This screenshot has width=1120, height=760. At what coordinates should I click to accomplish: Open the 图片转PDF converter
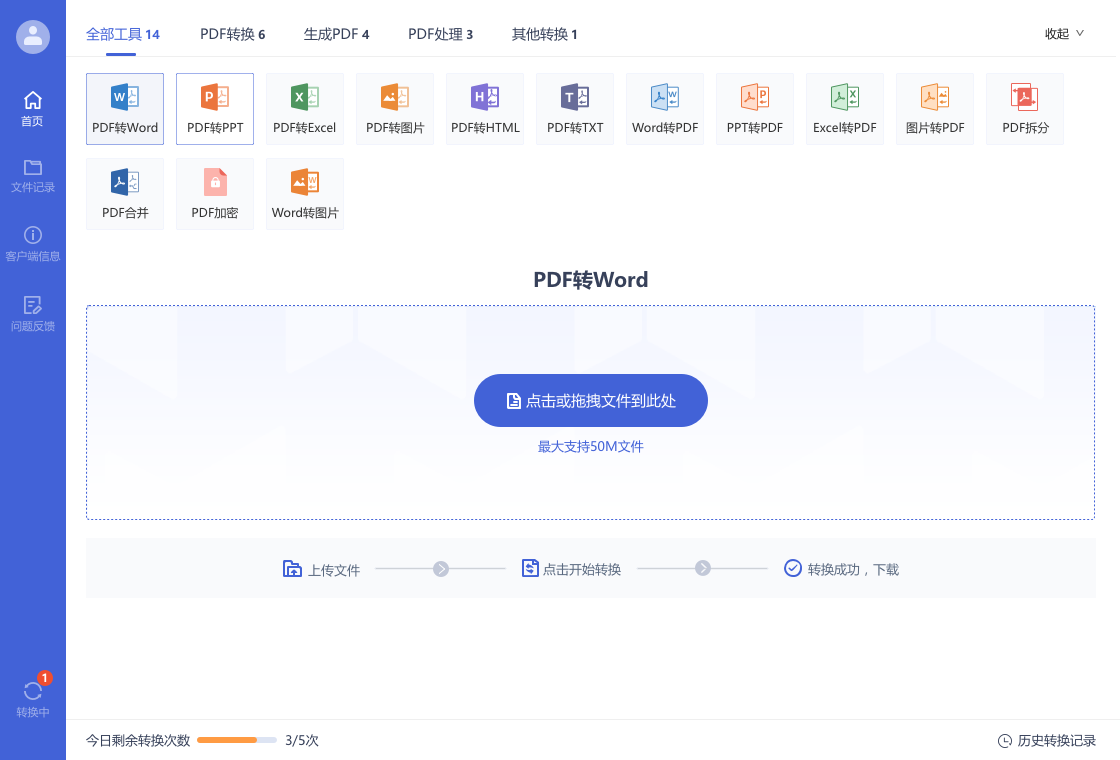[934, 108]
